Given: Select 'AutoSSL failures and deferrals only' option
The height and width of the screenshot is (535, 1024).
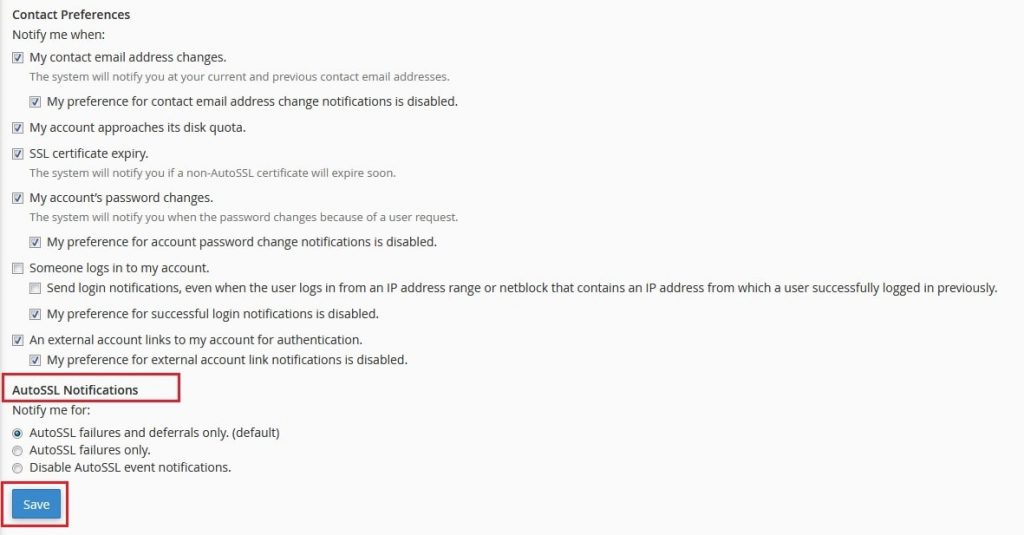Looking at the screenshot, I should pos(18,433).
